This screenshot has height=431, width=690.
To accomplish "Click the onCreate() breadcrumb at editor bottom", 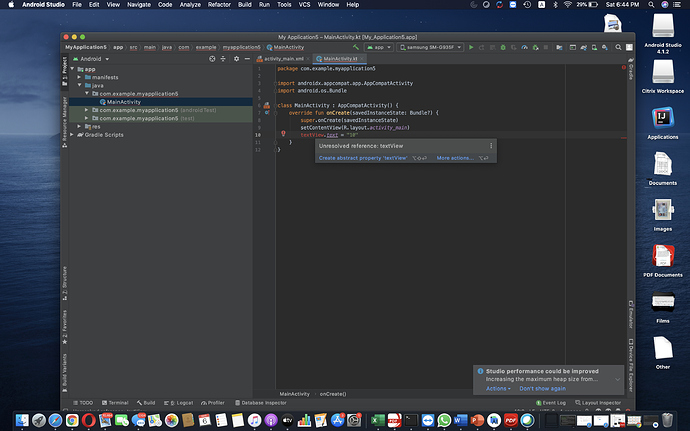I will click(333, 394).
